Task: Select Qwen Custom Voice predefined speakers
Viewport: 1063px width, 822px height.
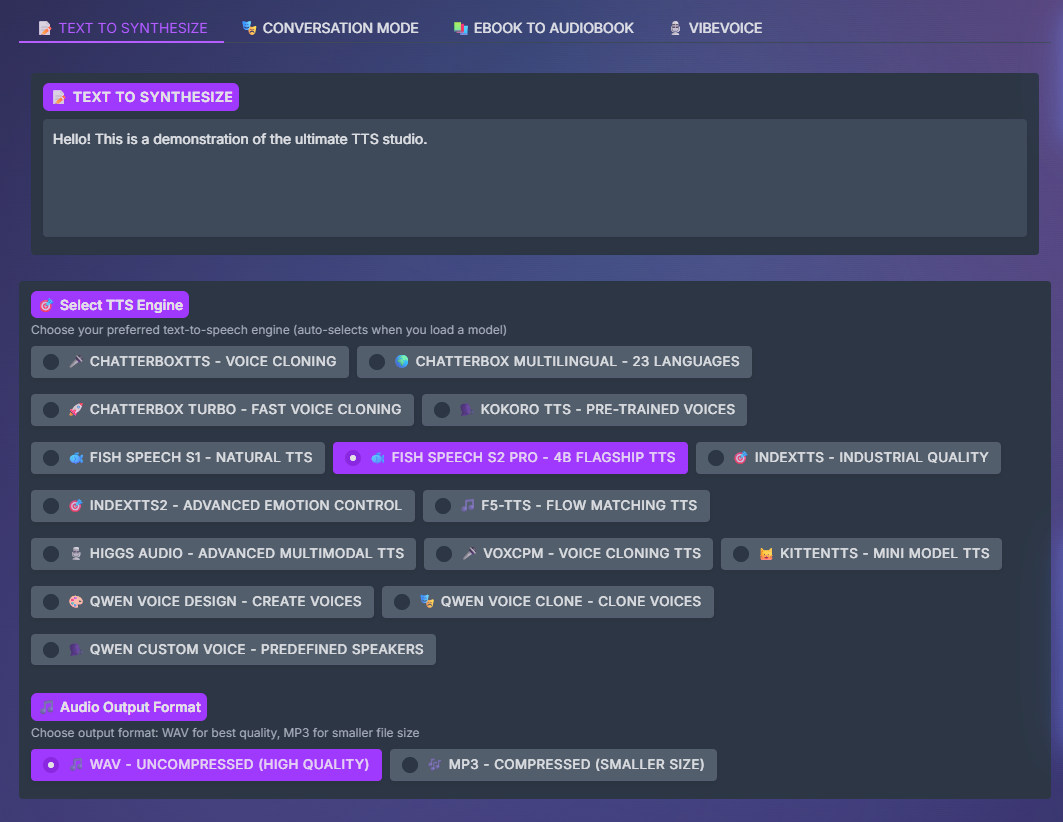Action: point(51,649)
